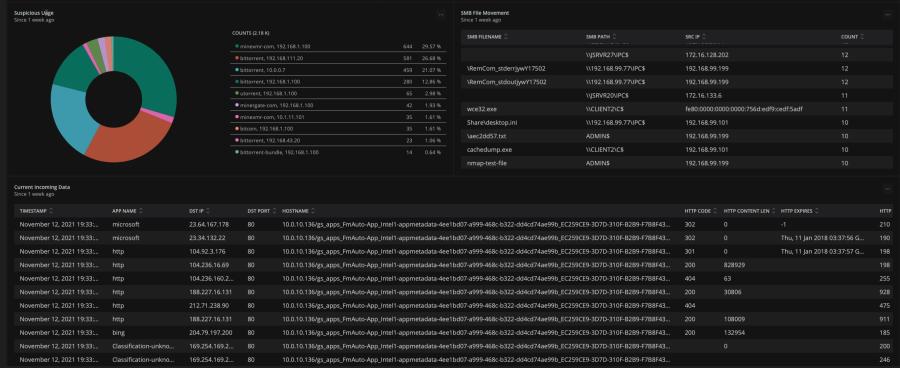The height and width of the screenshot is (368, 900).
Task: Sort by TIMESTAMP column arrows
Action: coord(51,211)
